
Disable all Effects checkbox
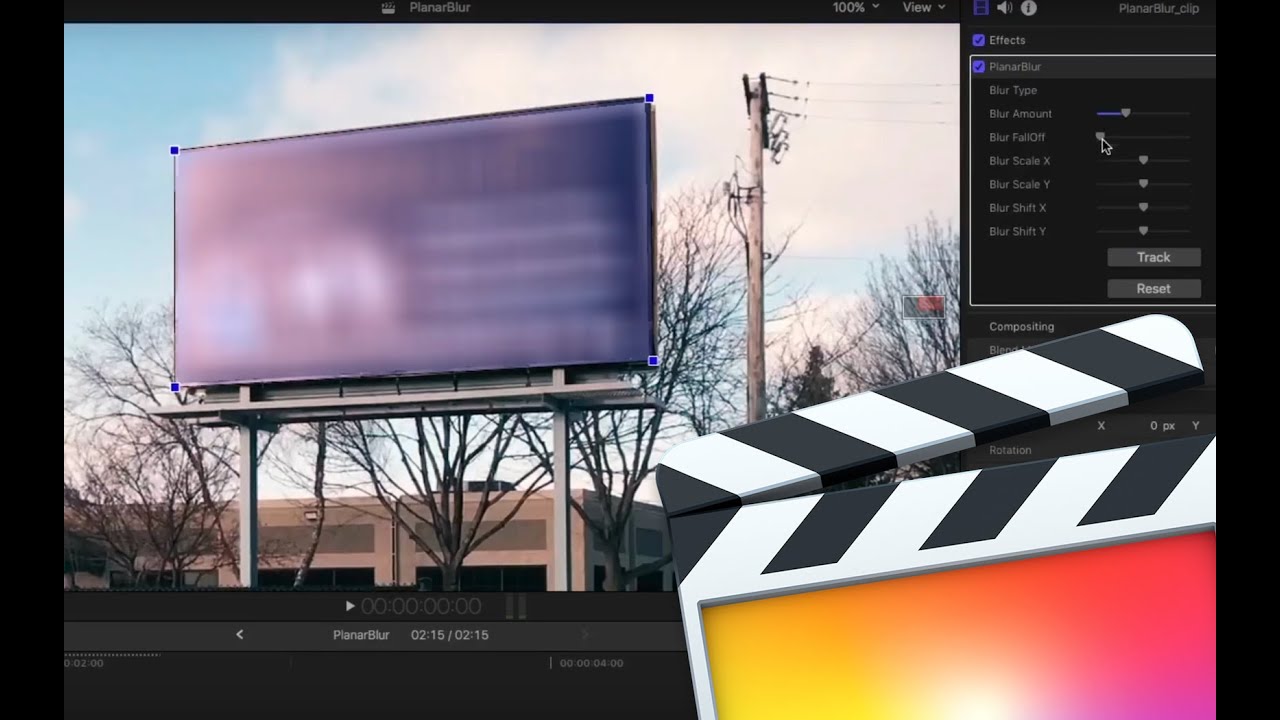click(979, 40)
